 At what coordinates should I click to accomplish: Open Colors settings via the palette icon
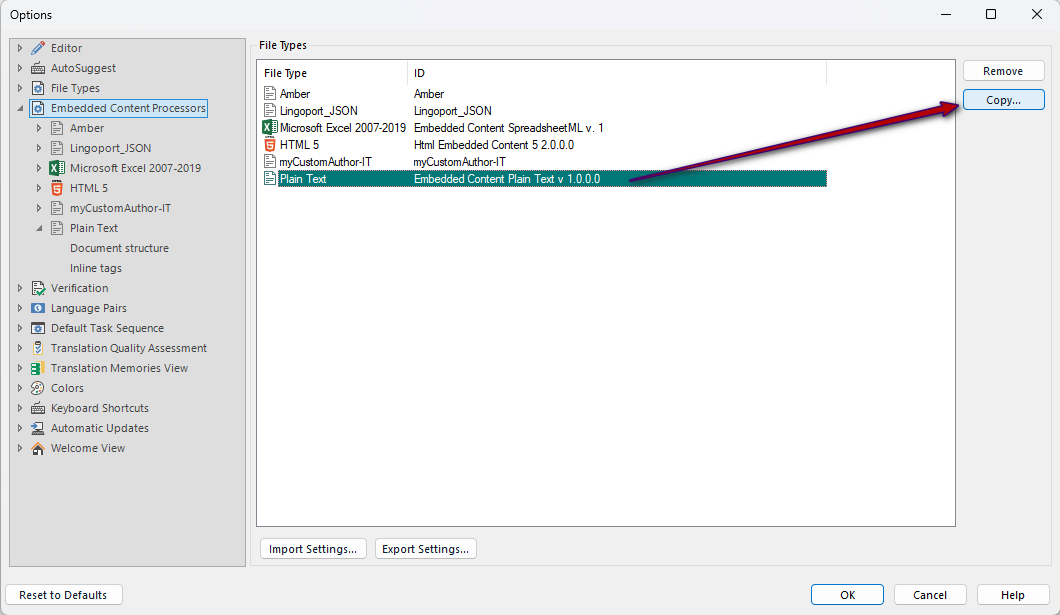37,387
